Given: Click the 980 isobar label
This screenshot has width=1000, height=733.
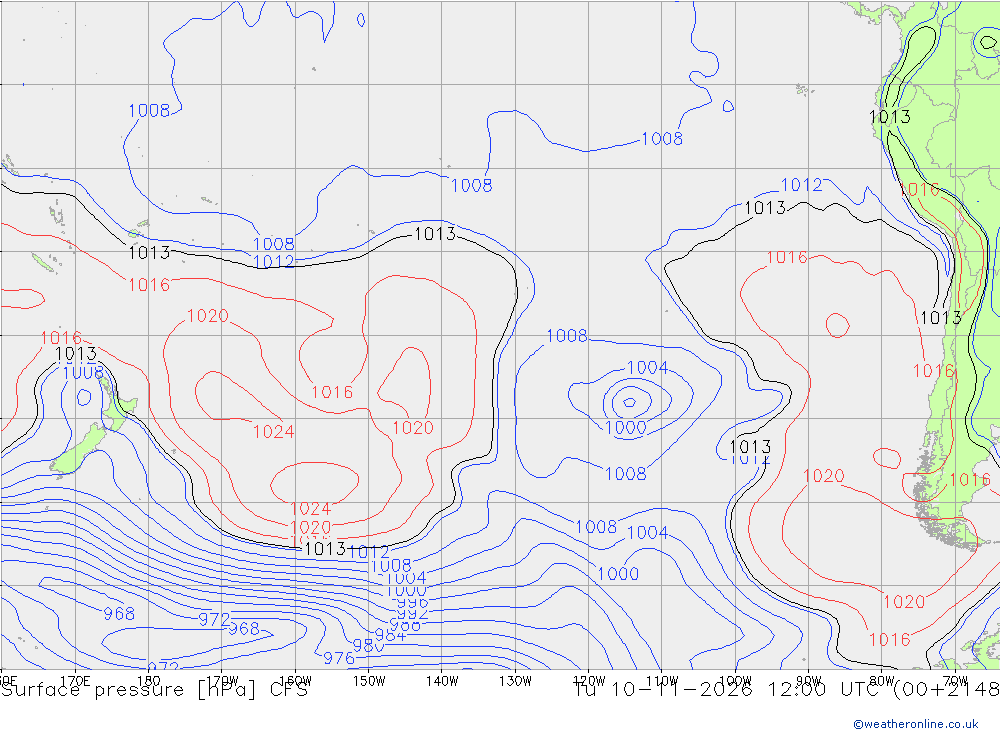Looking at the screenshot, I should tap(368, 646).
